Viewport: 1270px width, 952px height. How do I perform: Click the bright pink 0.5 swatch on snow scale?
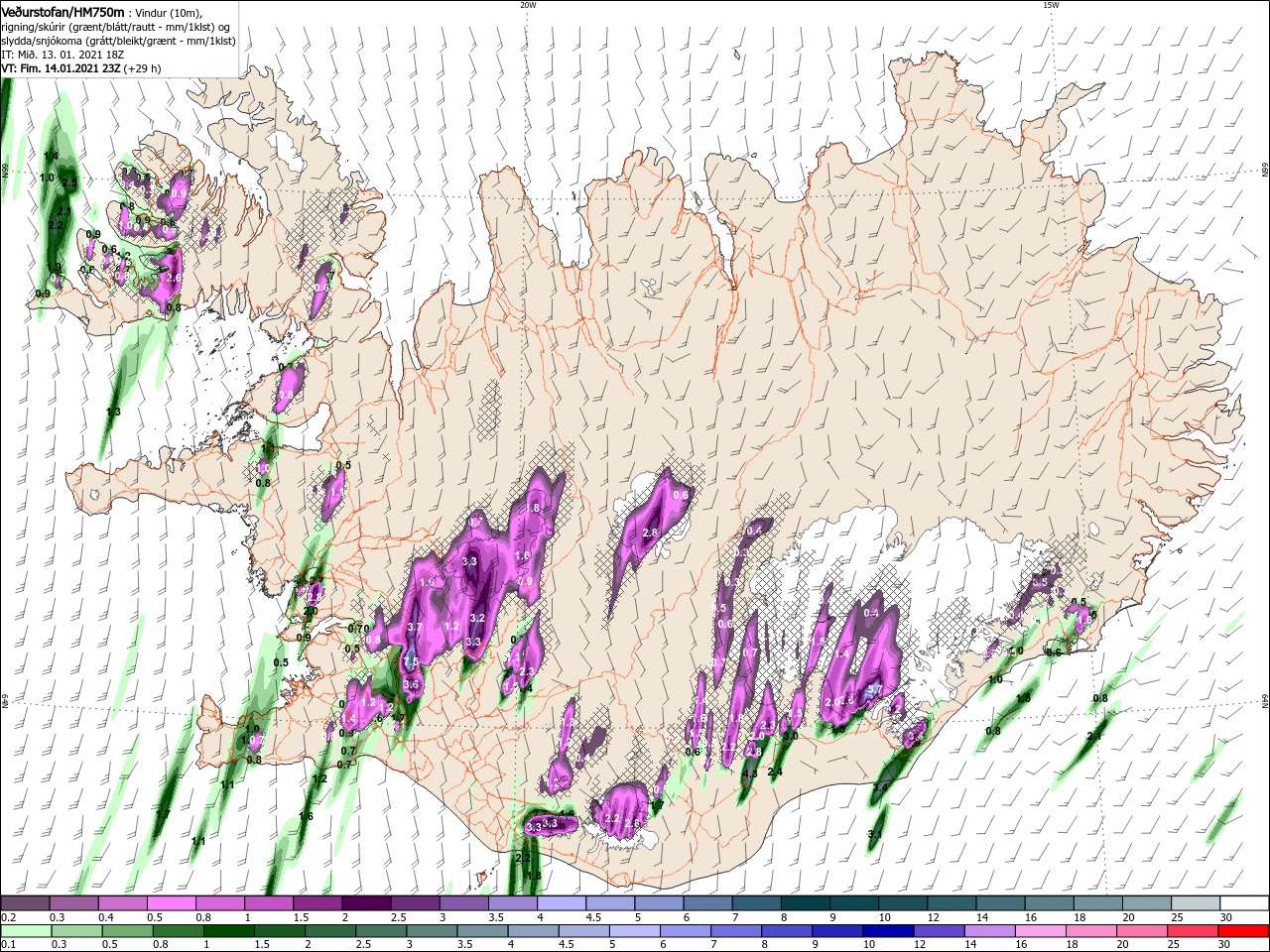171,902
